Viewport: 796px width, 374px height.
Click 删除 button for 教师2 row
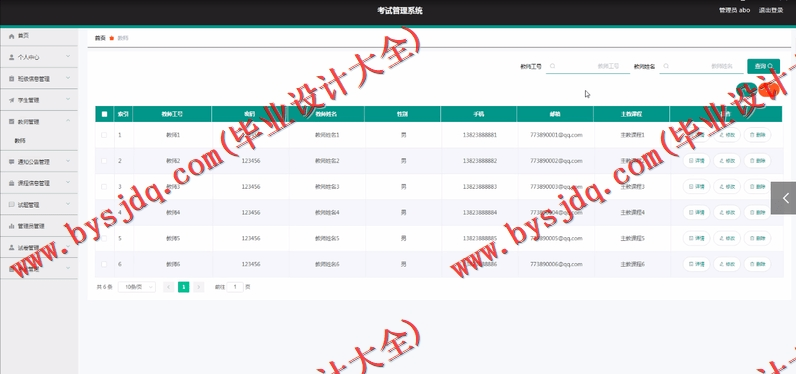pyautogui.click(x=757, y=161)
